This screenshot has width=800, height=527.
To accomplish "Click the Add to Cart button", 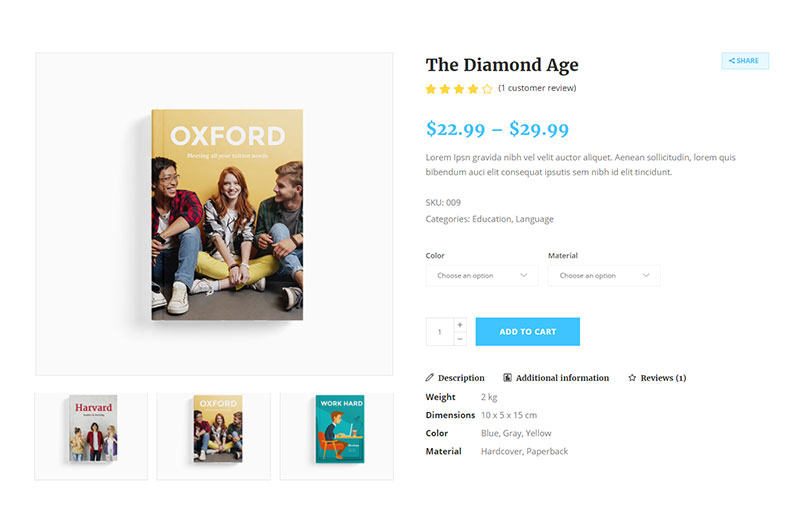I will (527, 332).
